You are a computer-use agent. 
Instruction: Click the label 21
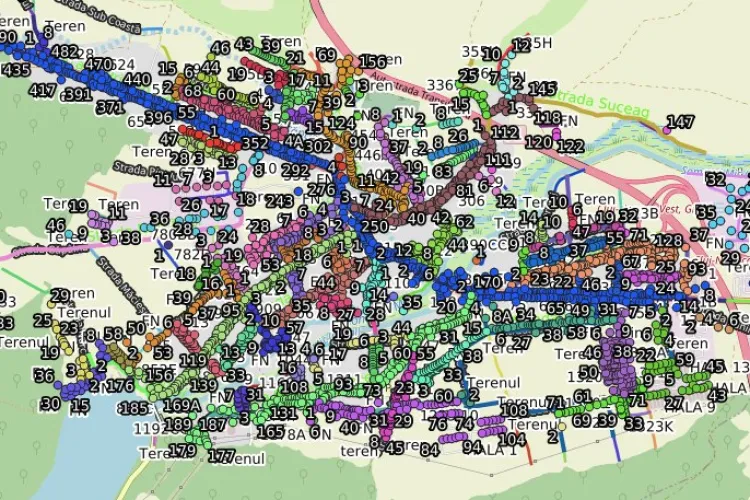point(295,58)
